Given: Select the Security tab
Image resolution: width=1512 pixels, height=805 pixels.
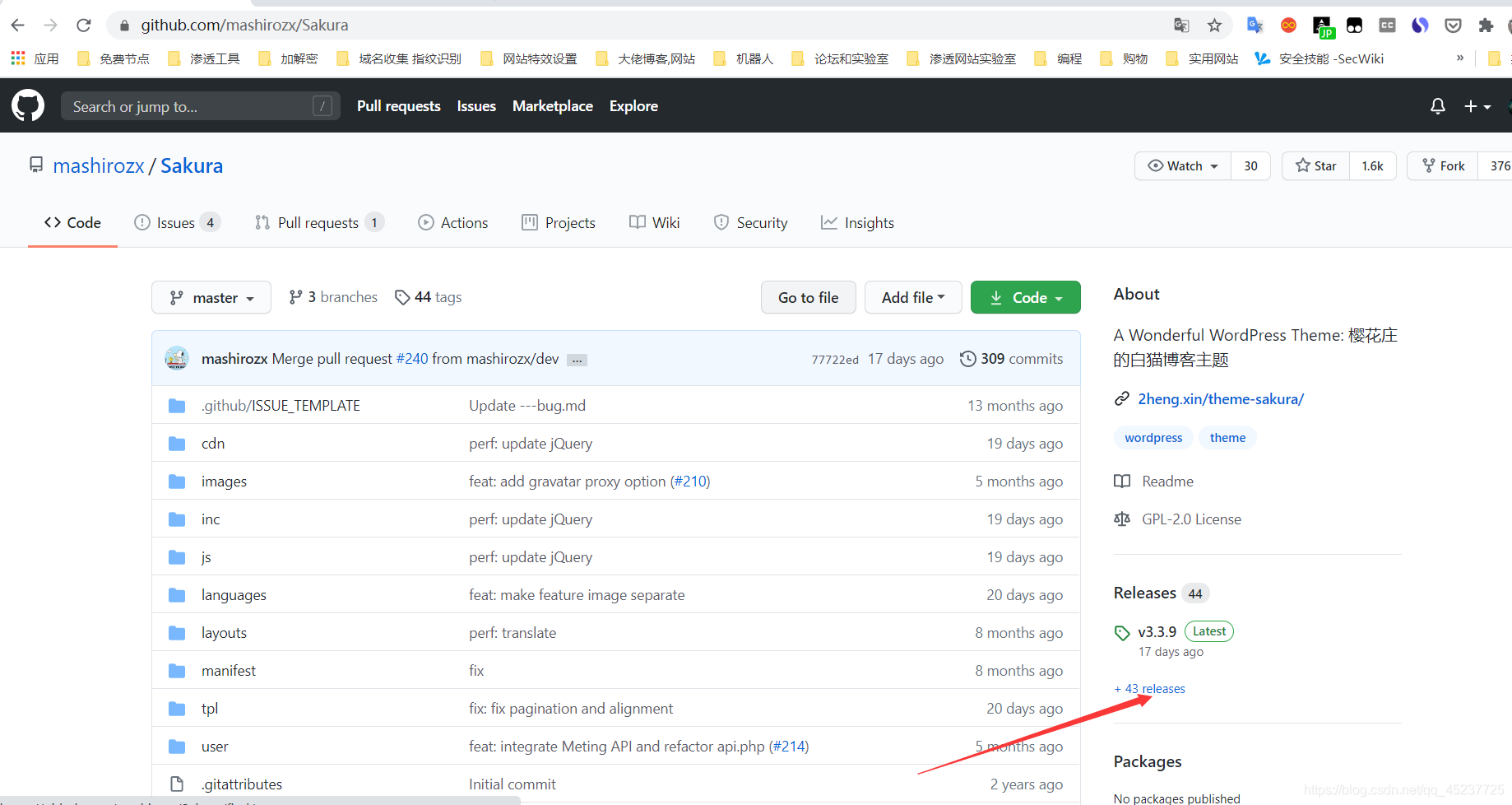Looking at the screenshot, I should click(x=750, y=222).
